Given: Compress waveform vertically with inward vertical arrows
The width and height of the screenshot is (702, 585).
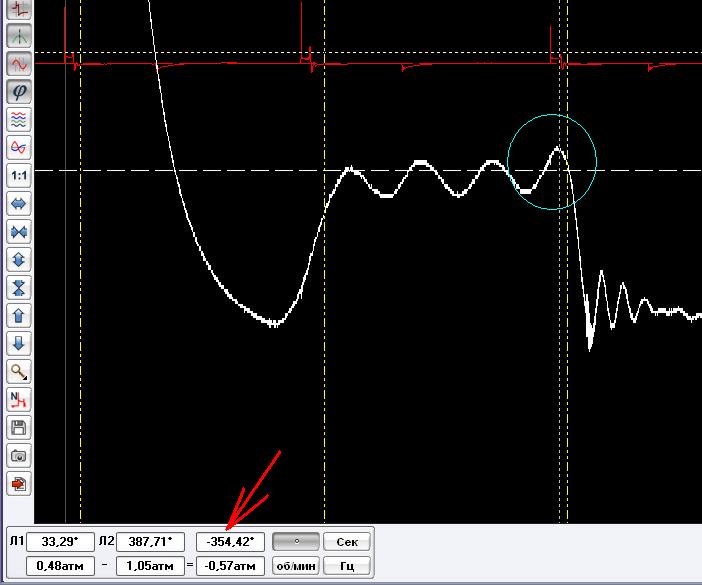Looking at the screenshot, I should coord(19,288).
